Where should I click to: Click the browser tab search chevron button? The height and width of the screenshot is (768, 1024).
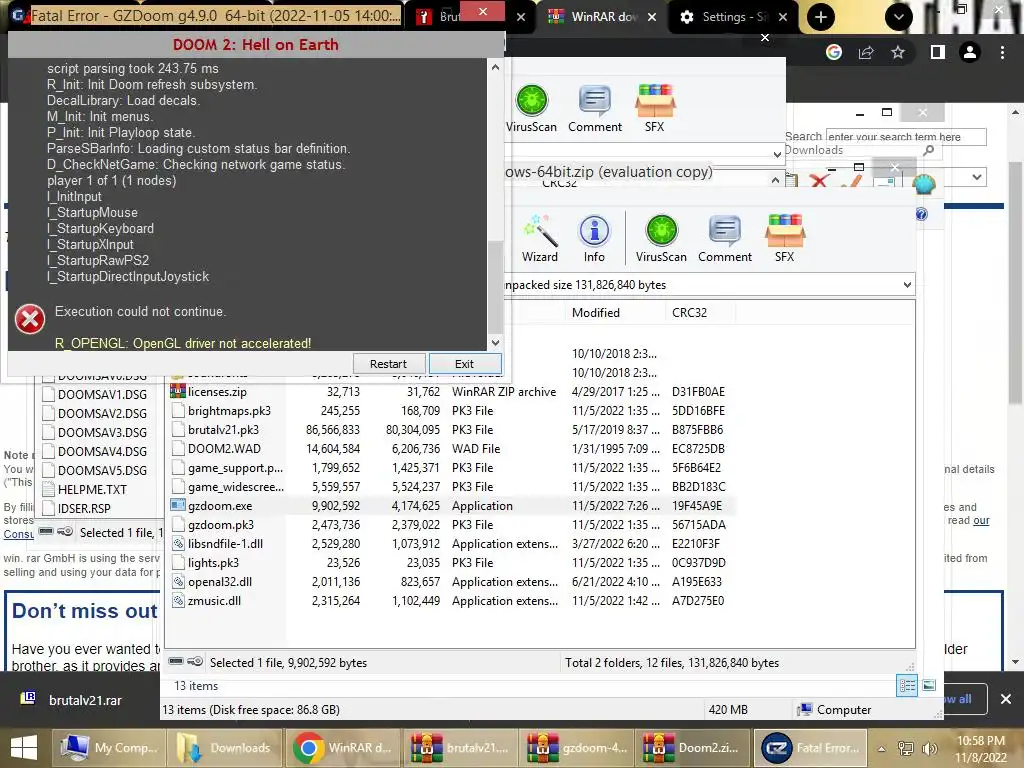pos(899,17)
